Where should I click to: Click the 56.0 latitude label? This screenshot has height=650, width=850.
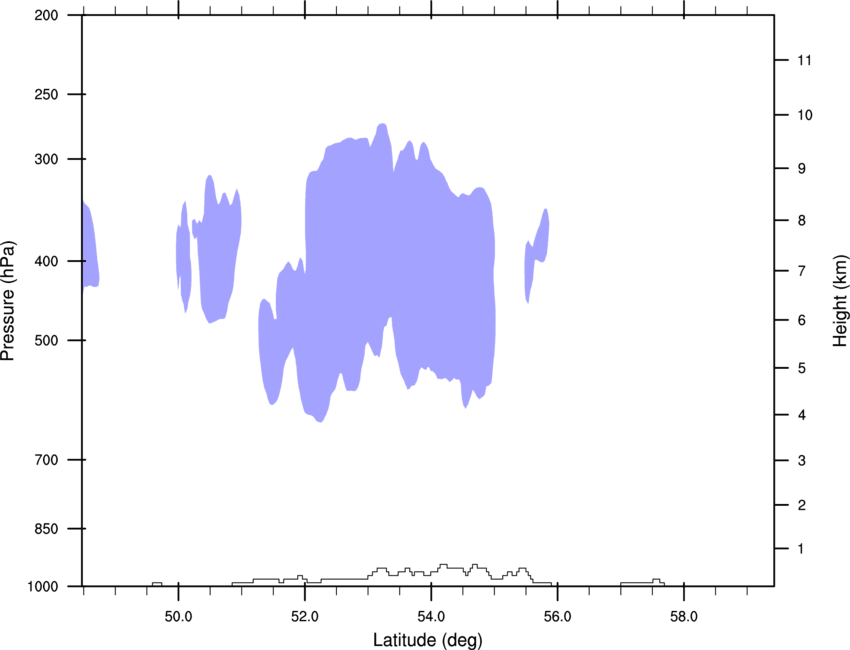click(x=557, y=616)
